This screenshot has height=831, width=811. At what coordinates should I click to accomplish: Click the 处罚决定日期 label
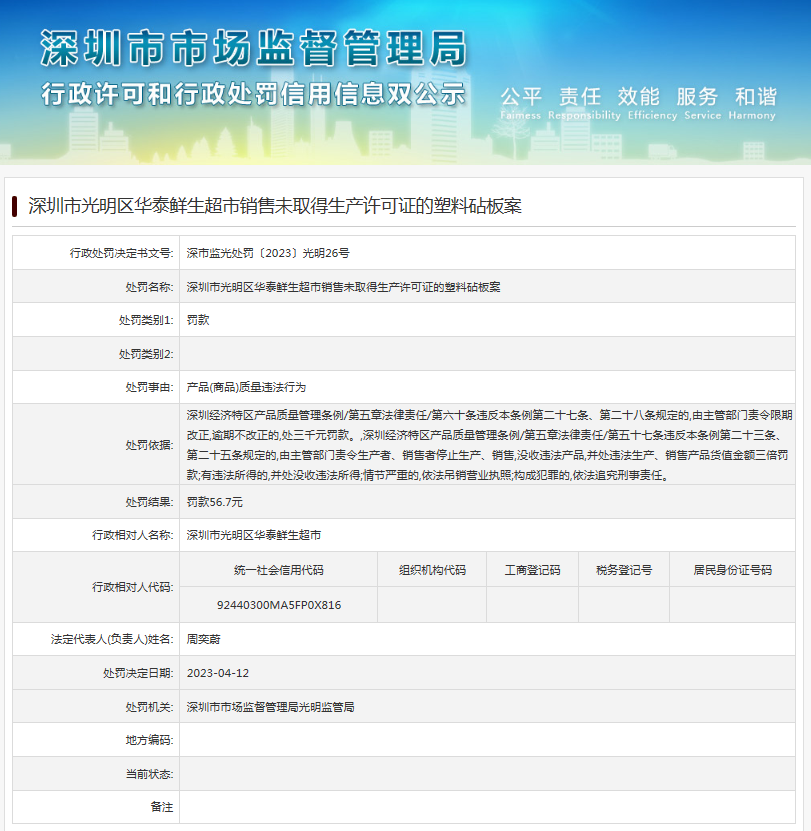[138, 673]
